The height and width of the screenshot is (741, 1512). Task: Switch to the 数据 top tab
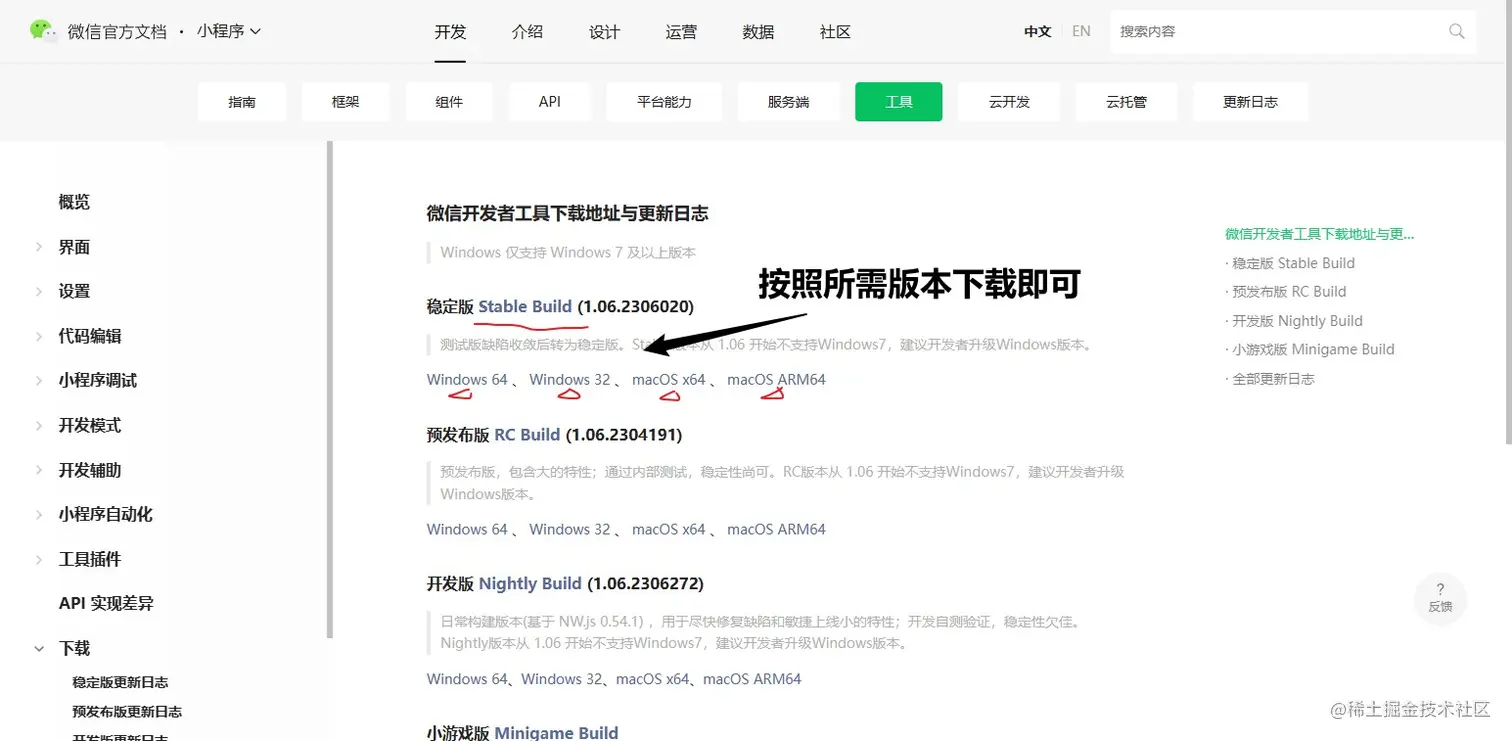758,31
